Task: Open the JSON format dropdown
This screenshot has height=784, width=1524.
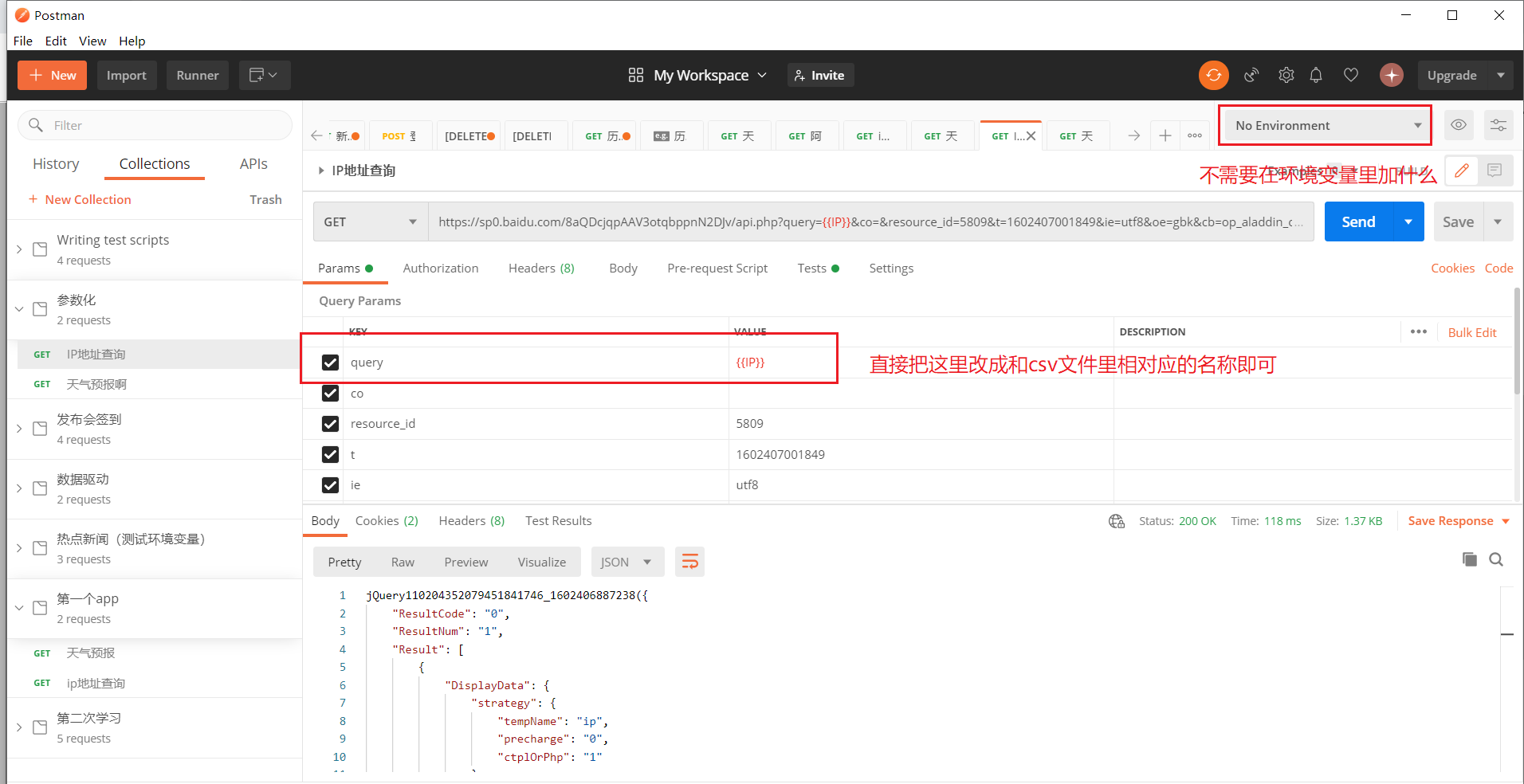Action: 626,562
